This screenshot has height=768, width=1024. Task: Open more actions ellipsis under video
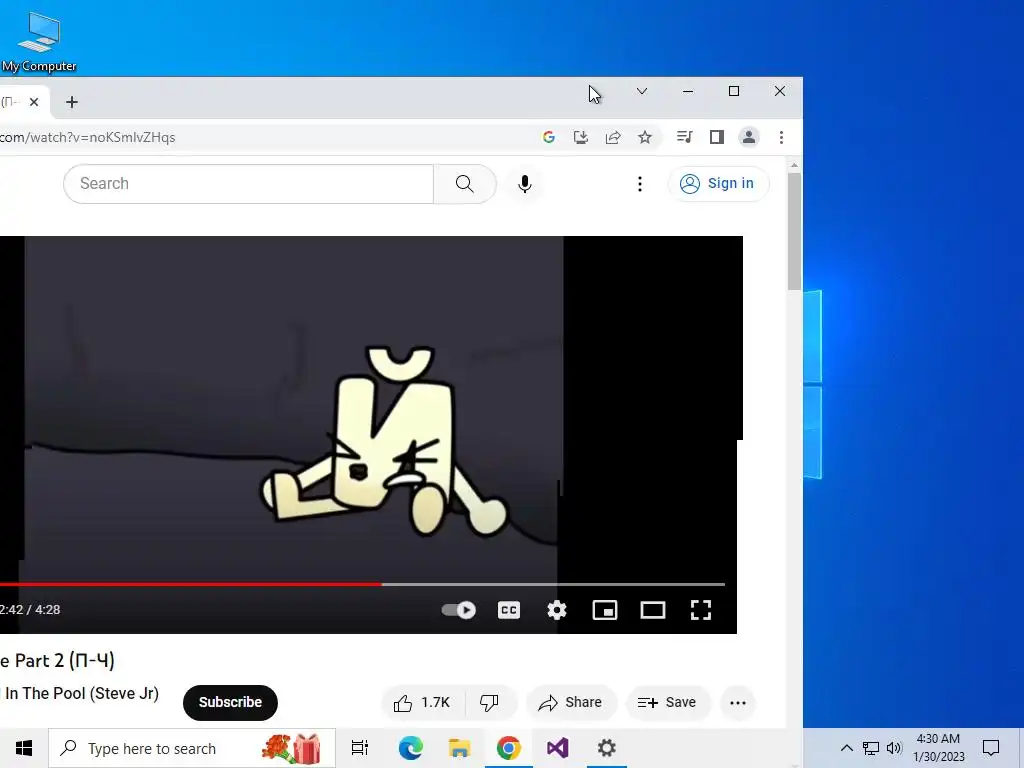(738, 703)
